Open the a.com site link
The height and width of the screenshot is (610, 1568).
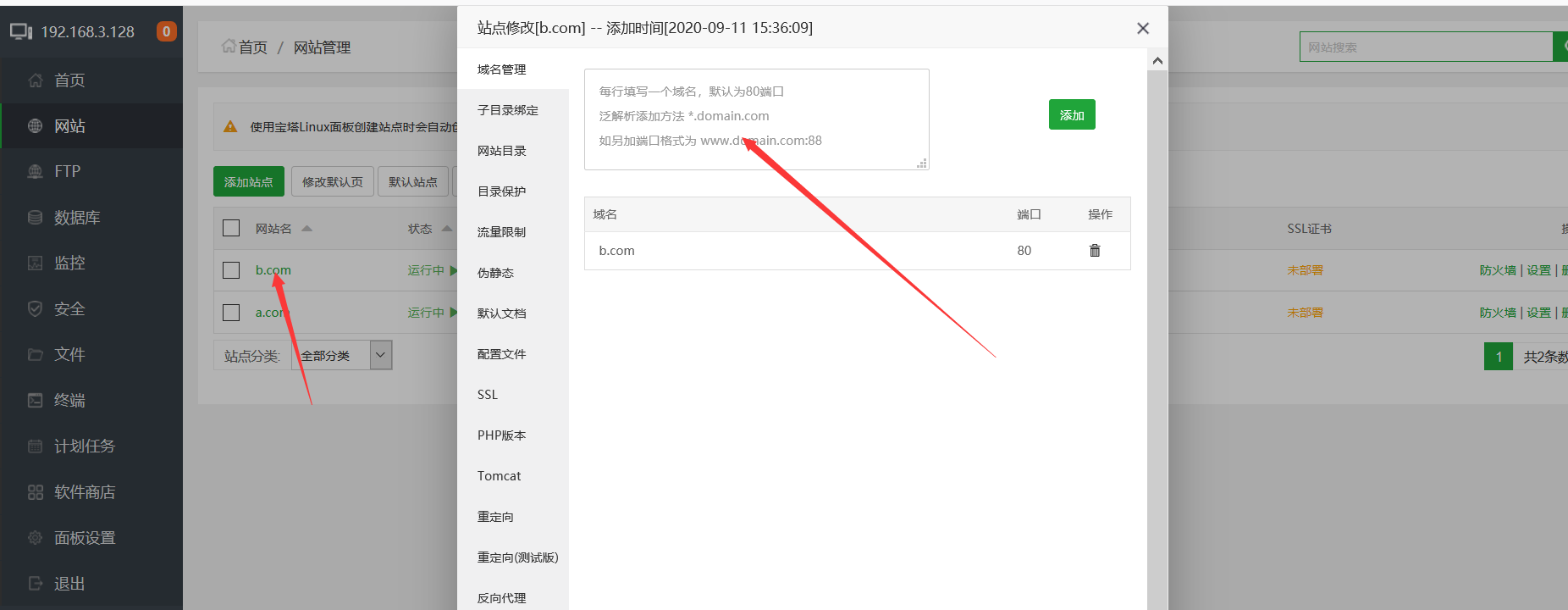pyautogui.click(x=273, y=313)
